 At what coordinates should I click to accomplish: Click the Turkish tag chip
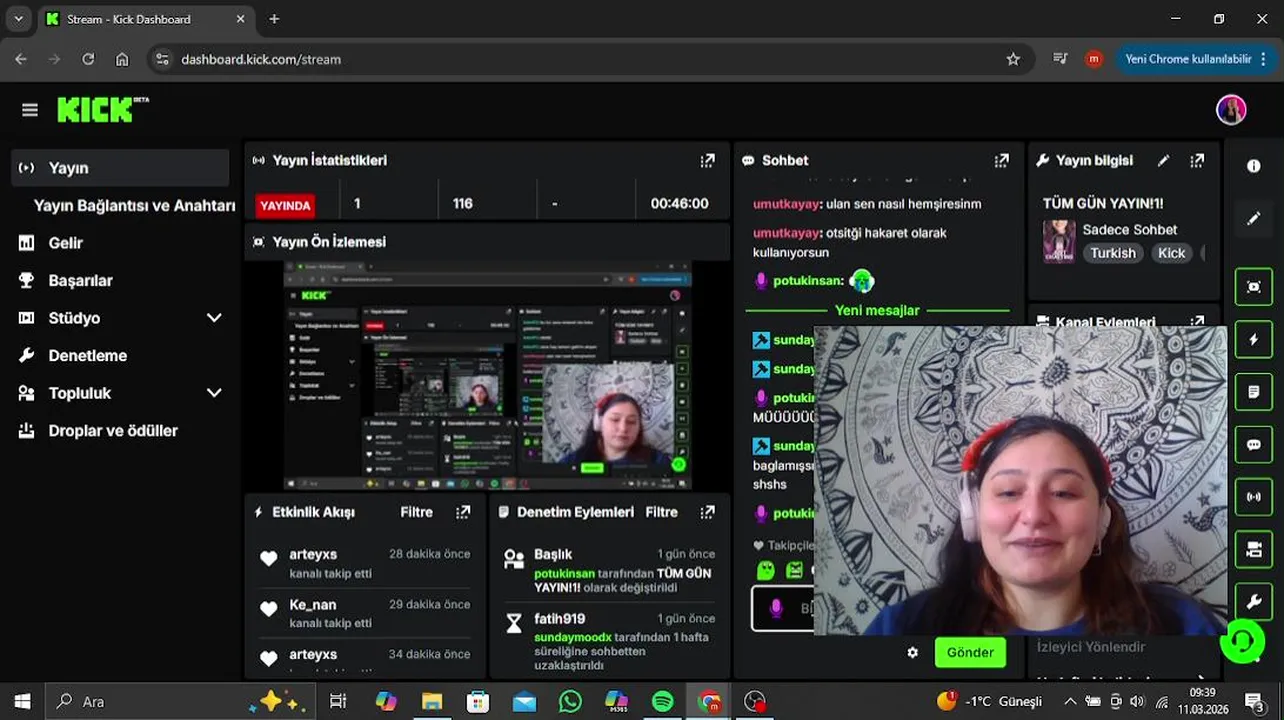[x=1113, y=253]
